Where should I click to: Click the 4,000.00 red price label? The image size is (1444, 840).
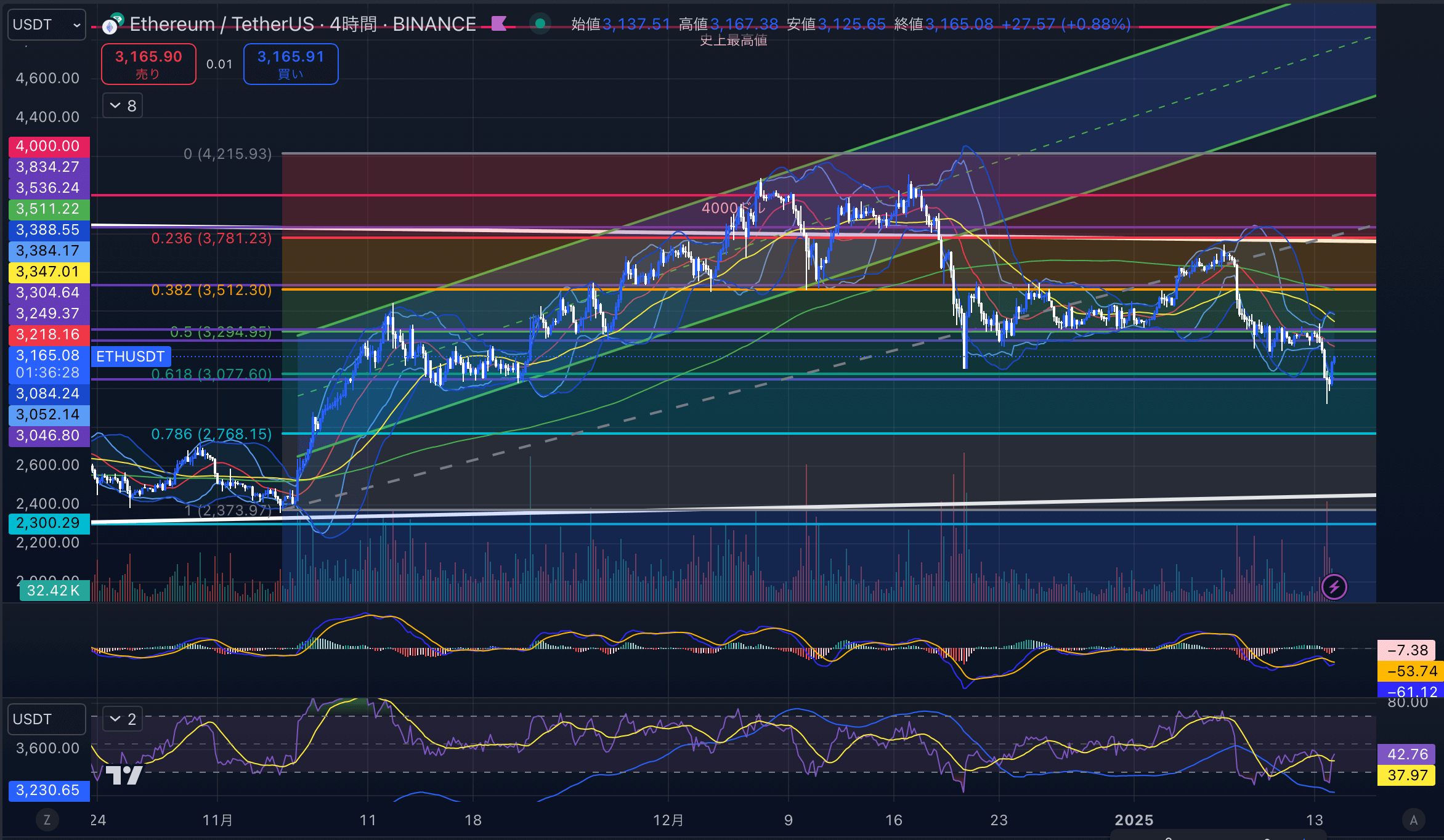(x=49, y=147)
